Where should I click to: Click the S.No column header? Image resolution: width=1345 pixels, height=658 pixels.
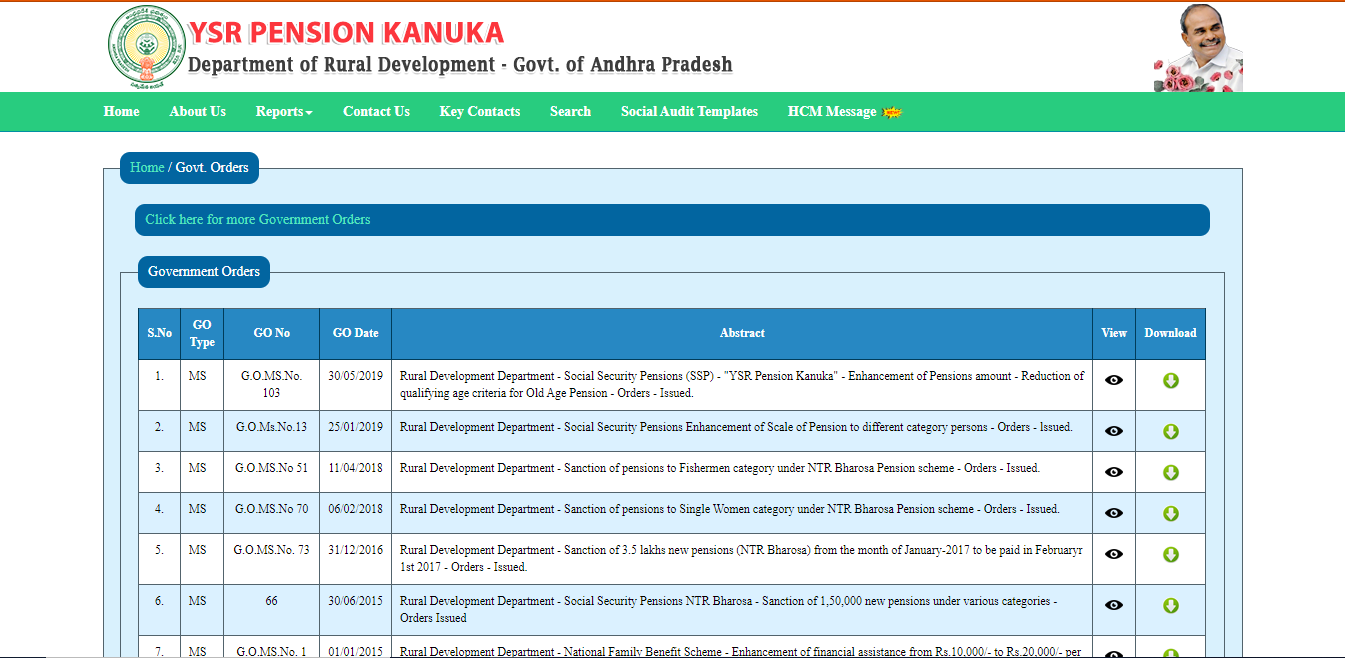(160, 333)
